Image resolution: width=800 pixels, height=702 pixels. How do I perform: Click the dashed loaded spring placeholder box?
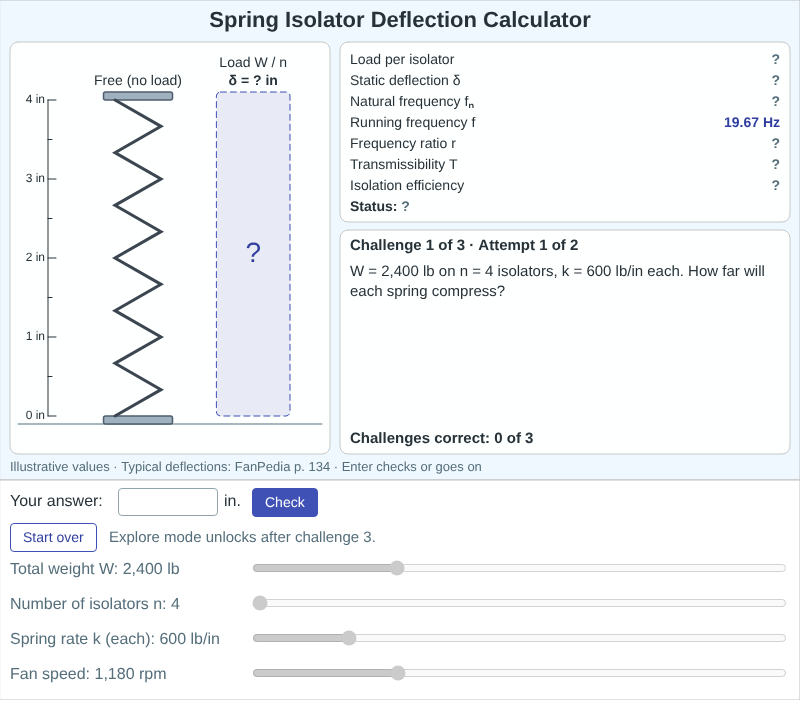254,254
